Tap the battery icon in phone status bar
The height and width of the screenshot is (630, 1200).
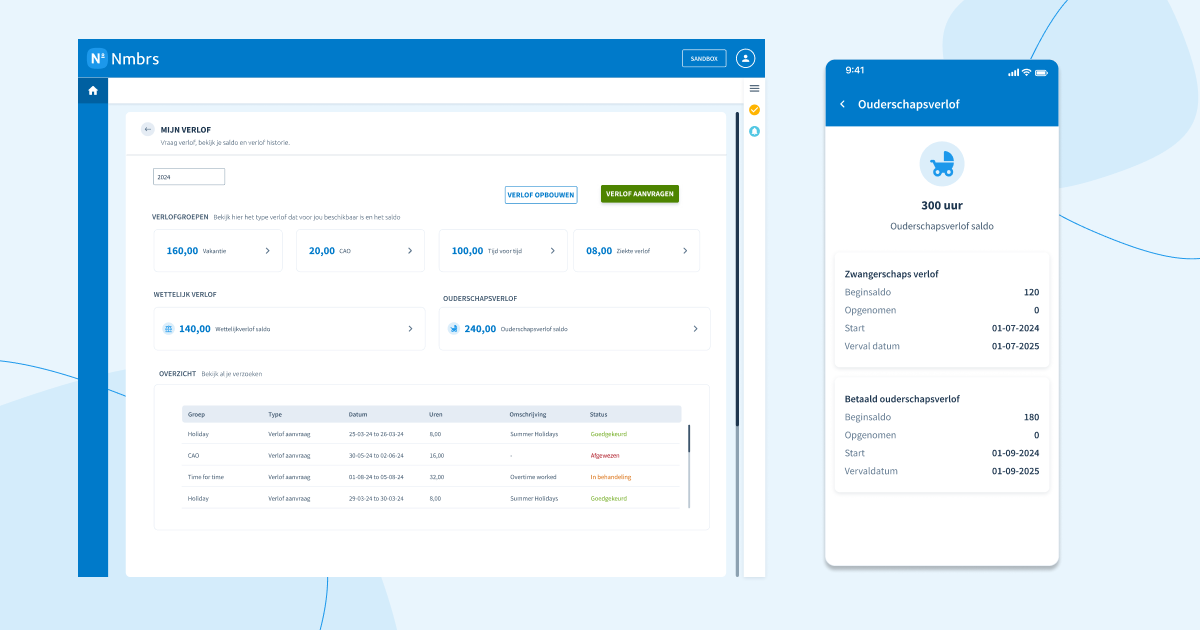[1041, 72]
